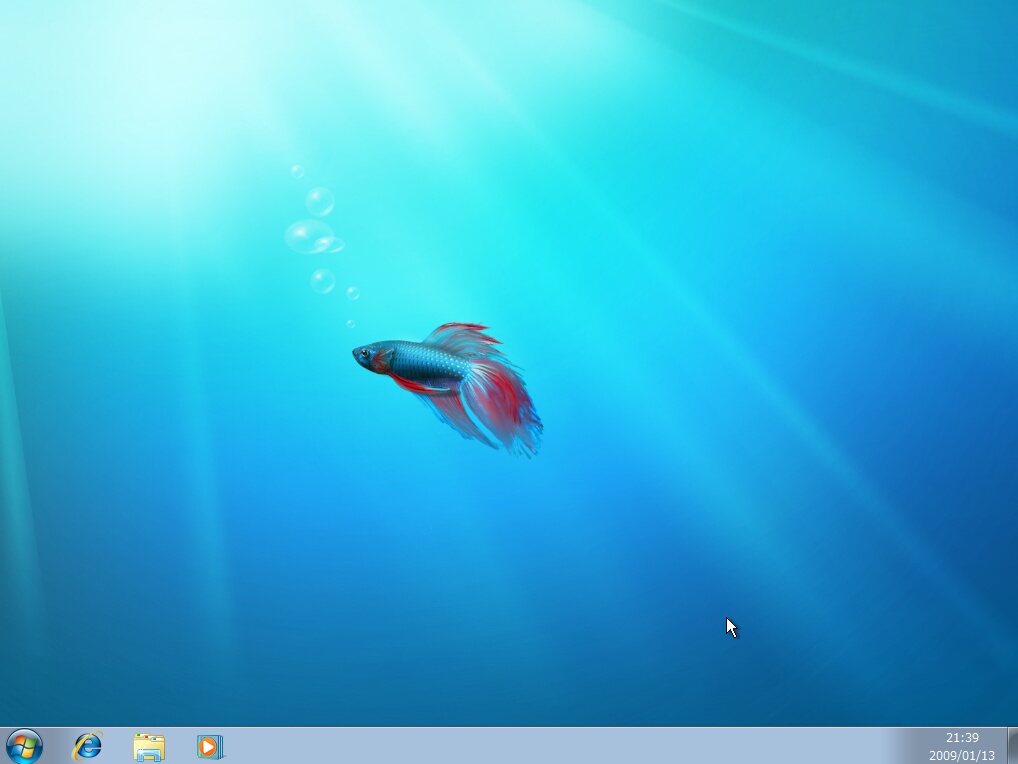
Task: Open Windows Explorer folder icon
Action: (149, 746)
